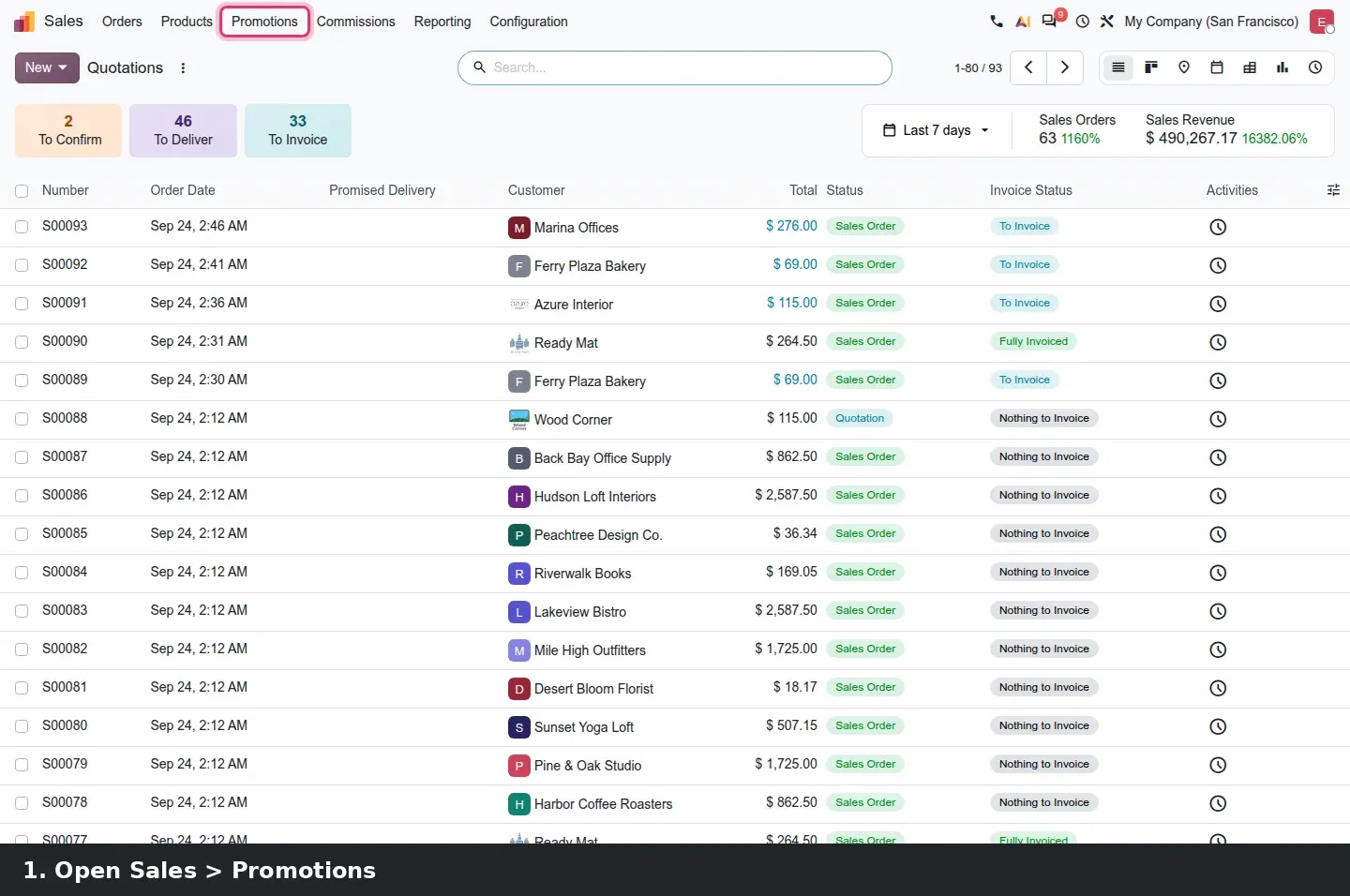Select the checkbox for order S00079
The width and height of the screenshot is (1350, 896).
[22, 765]
